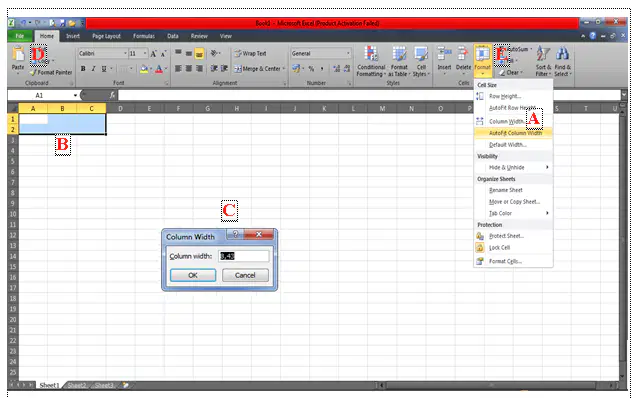Click OK in Column Width dialog
The width and height of the screenshot is (640, 398).
pyautogui.click(x=193, y=275)
